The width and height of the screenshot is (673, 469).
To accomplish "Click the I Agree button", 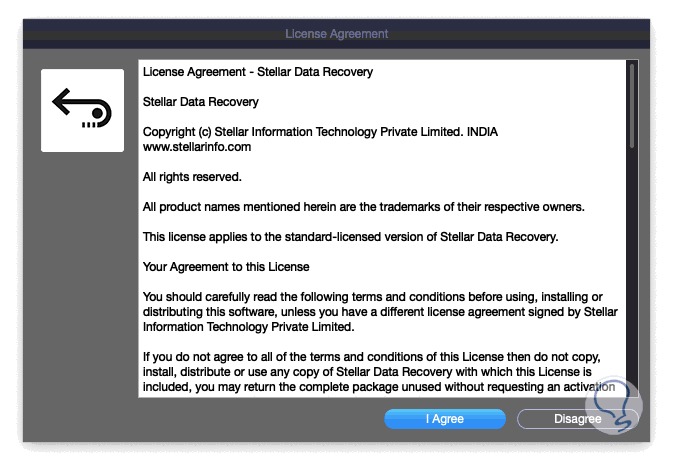I will tap(445, 419).
